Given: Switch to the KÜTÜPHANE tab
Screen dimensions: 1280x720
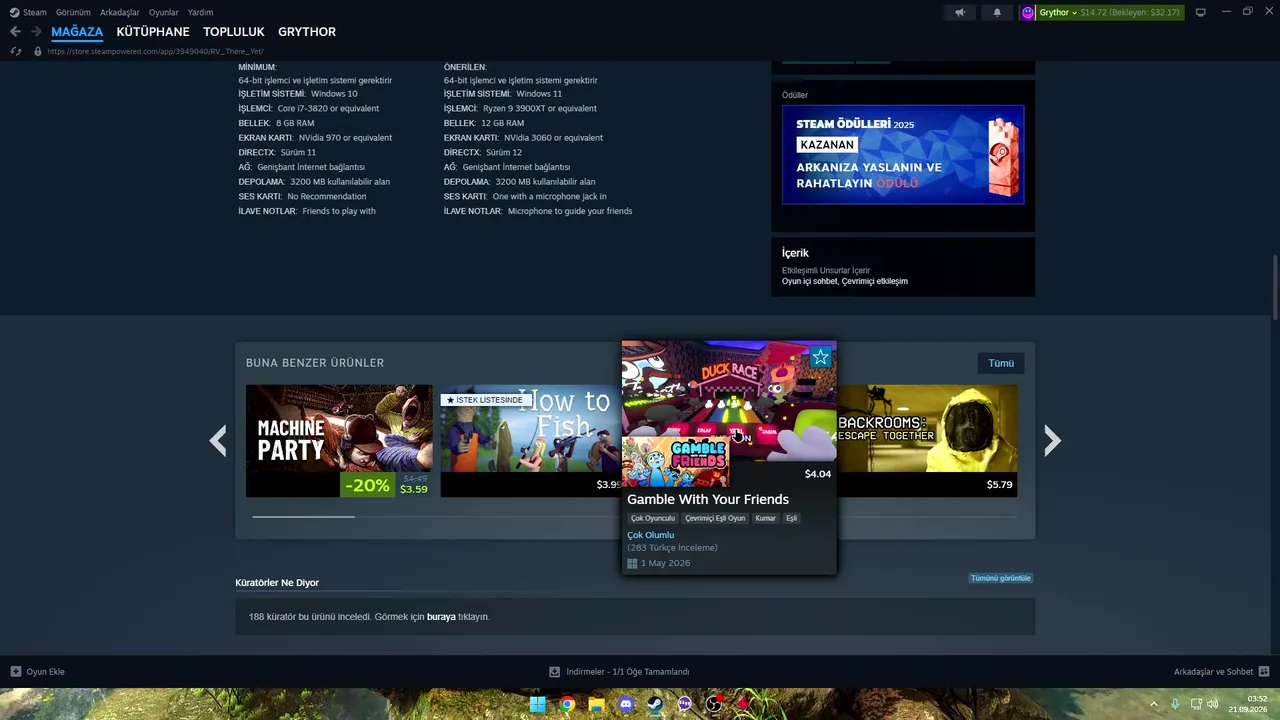Looking at the screenshot, I should click(153, 32).
